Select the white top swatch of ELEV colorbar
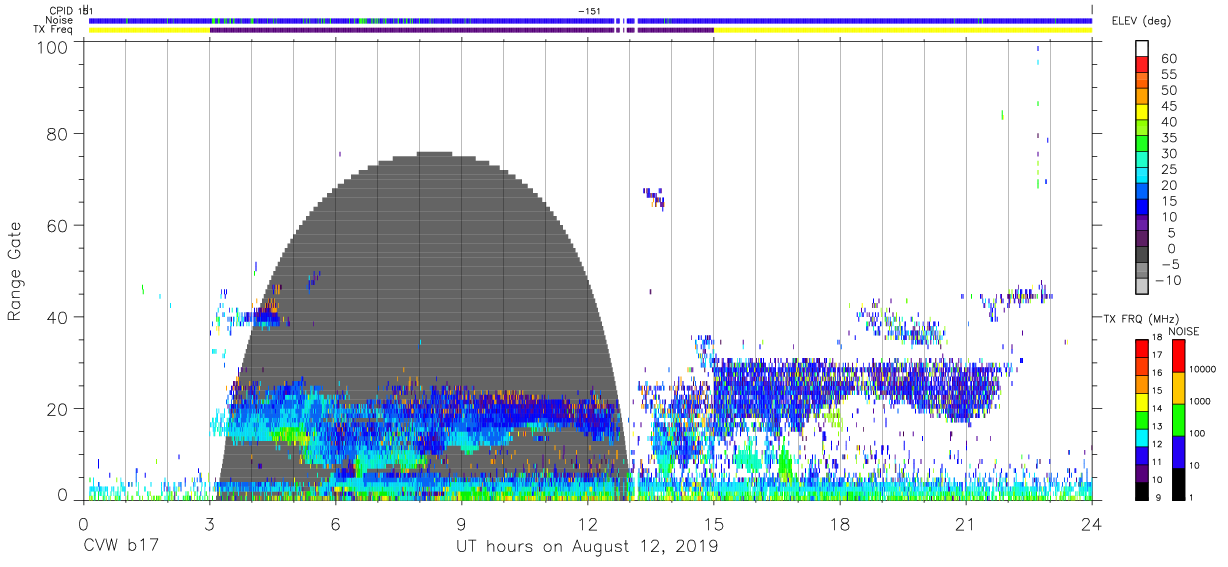Screen dimensions: 1228x567 pyautogui.click(x=1142, y=49)
